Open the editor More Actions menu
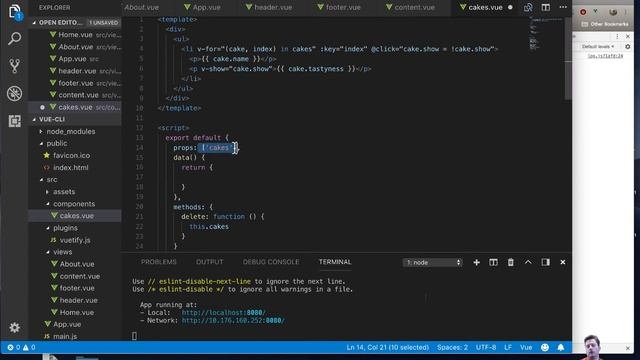The height and width of the screenshot is (360, 640). [563, 7]
